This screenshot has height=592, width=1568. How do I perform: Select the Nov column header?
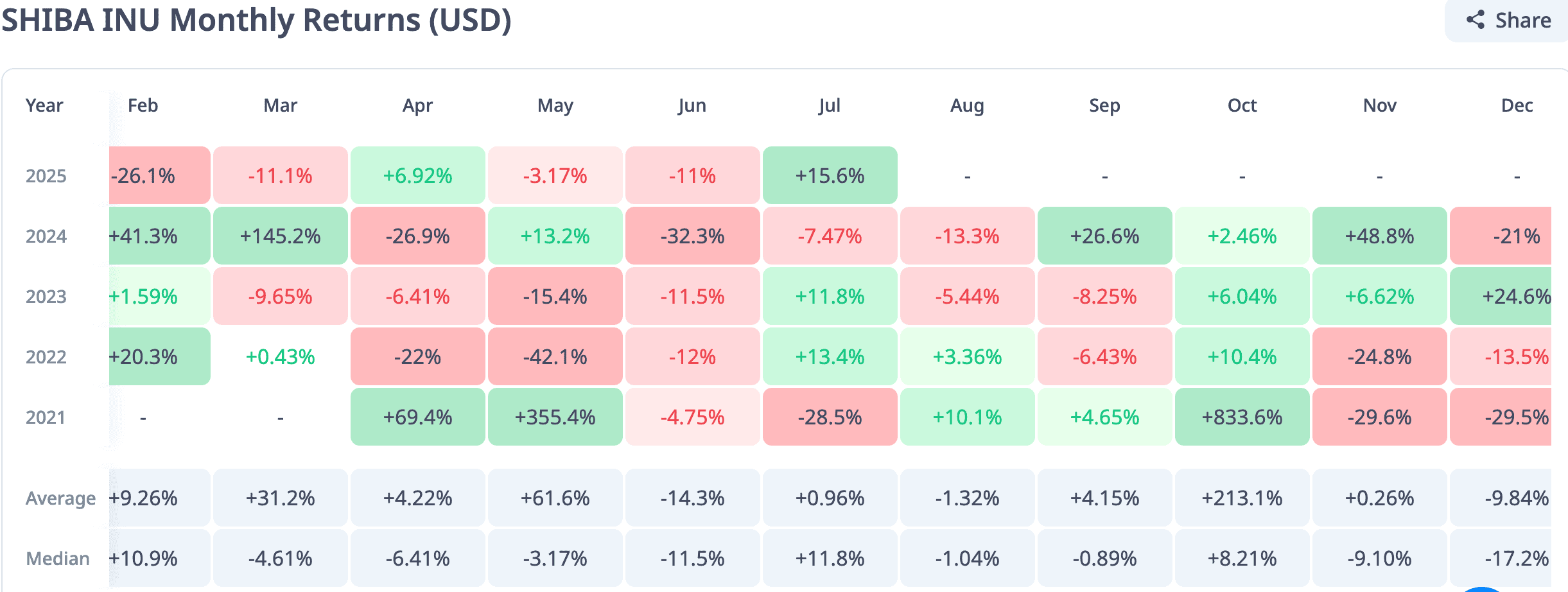point(1379,105)
